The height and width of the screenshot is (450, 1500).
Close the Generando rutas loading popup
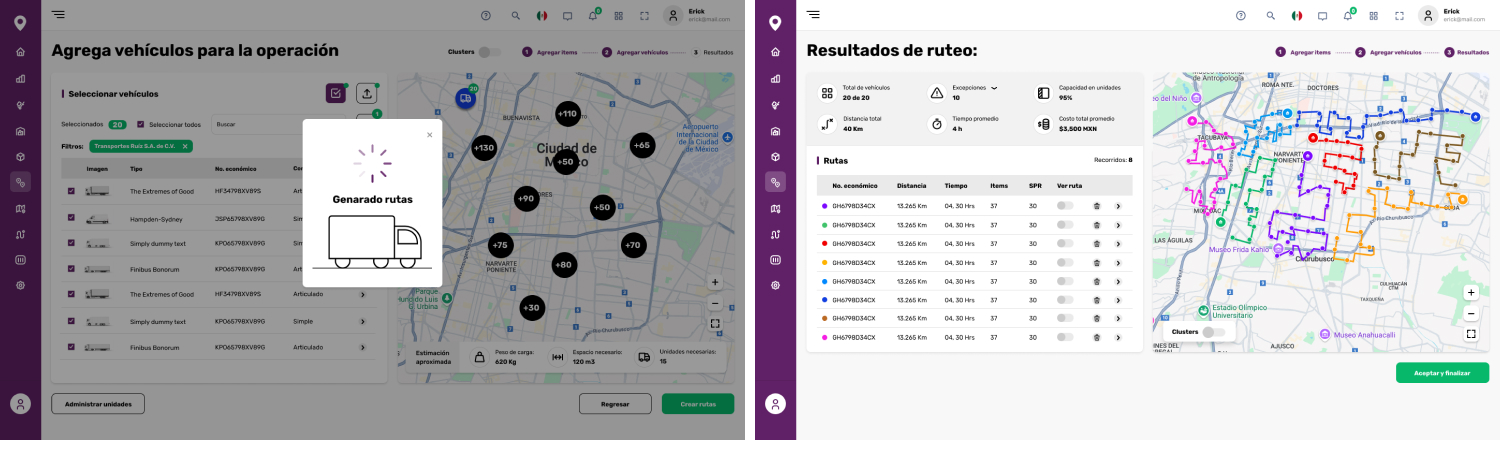click(430, 135)
